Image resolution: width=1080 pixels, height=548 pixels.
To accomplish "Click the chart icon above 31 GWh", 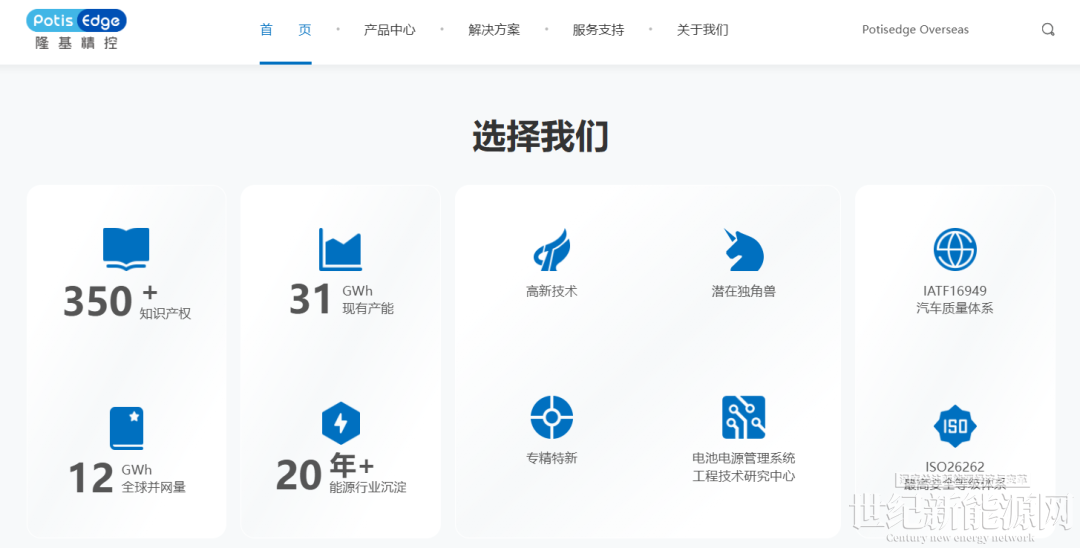I will click(x=340, y=250).
